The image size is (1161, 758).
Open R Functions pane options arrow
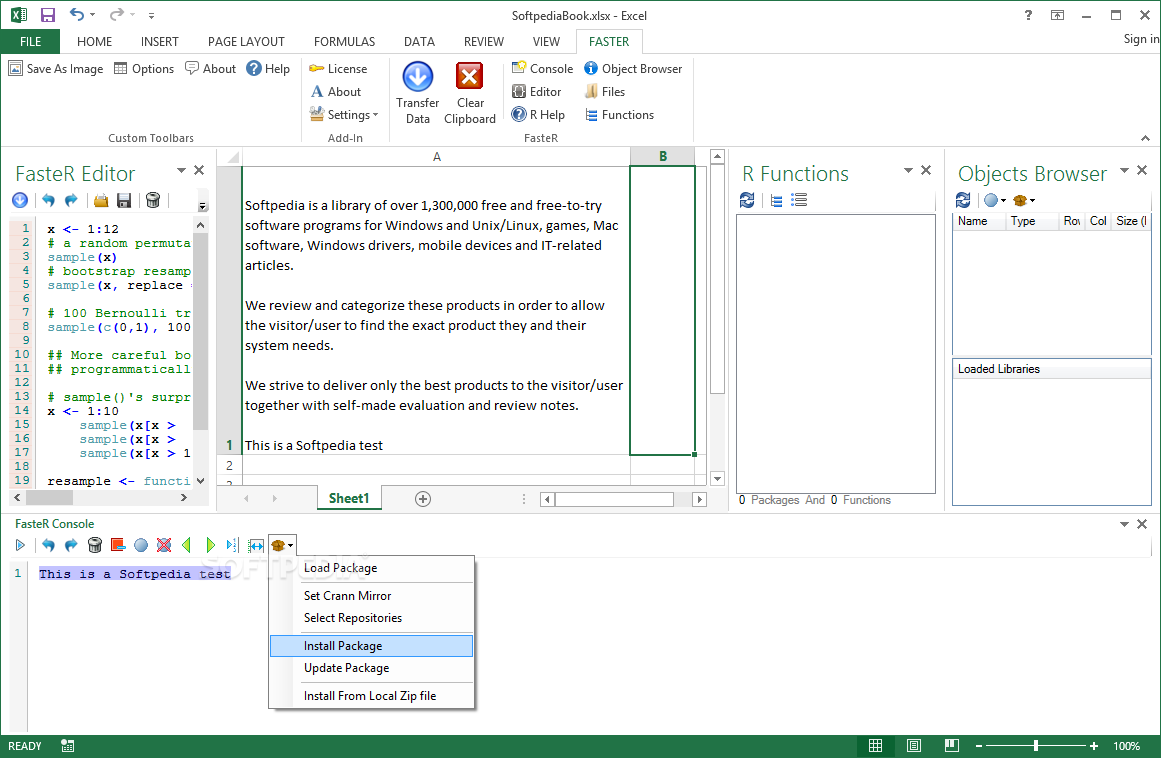[x=908, y=170]
